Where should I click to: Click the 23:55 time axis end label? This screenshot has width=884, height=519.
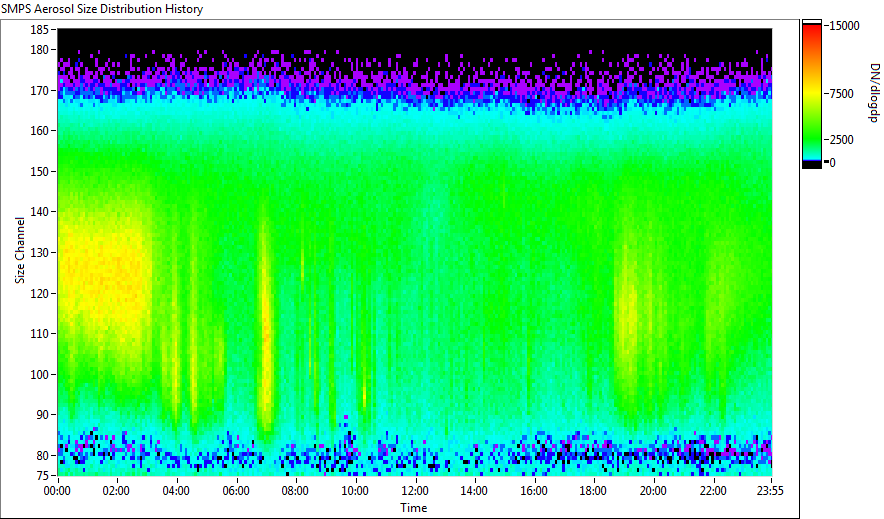click(x=770, y=491)
